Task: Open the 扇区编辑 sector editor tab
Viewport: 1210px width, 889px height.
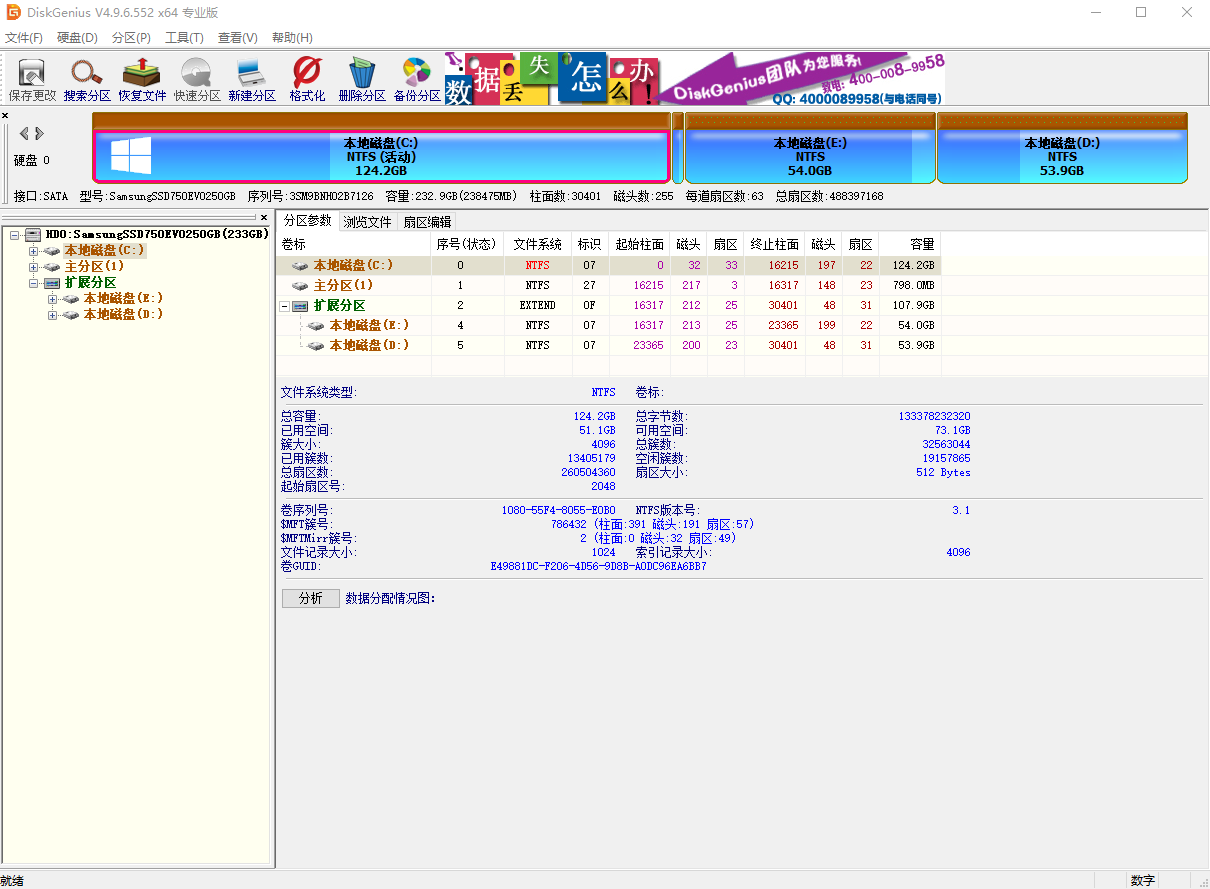Action: (x=427, y=220)
